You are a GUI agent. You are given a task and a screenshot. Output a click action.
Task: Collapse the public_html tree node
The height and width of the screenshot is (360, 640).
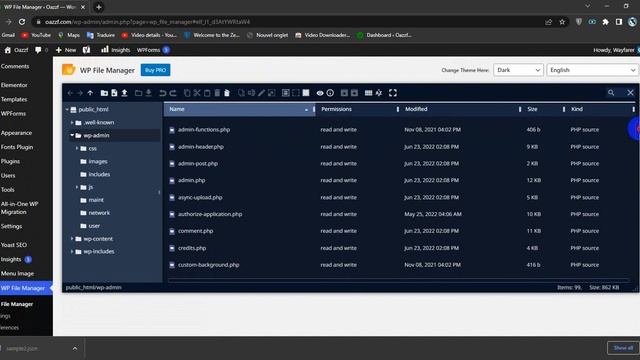click(x=67, y=109)
